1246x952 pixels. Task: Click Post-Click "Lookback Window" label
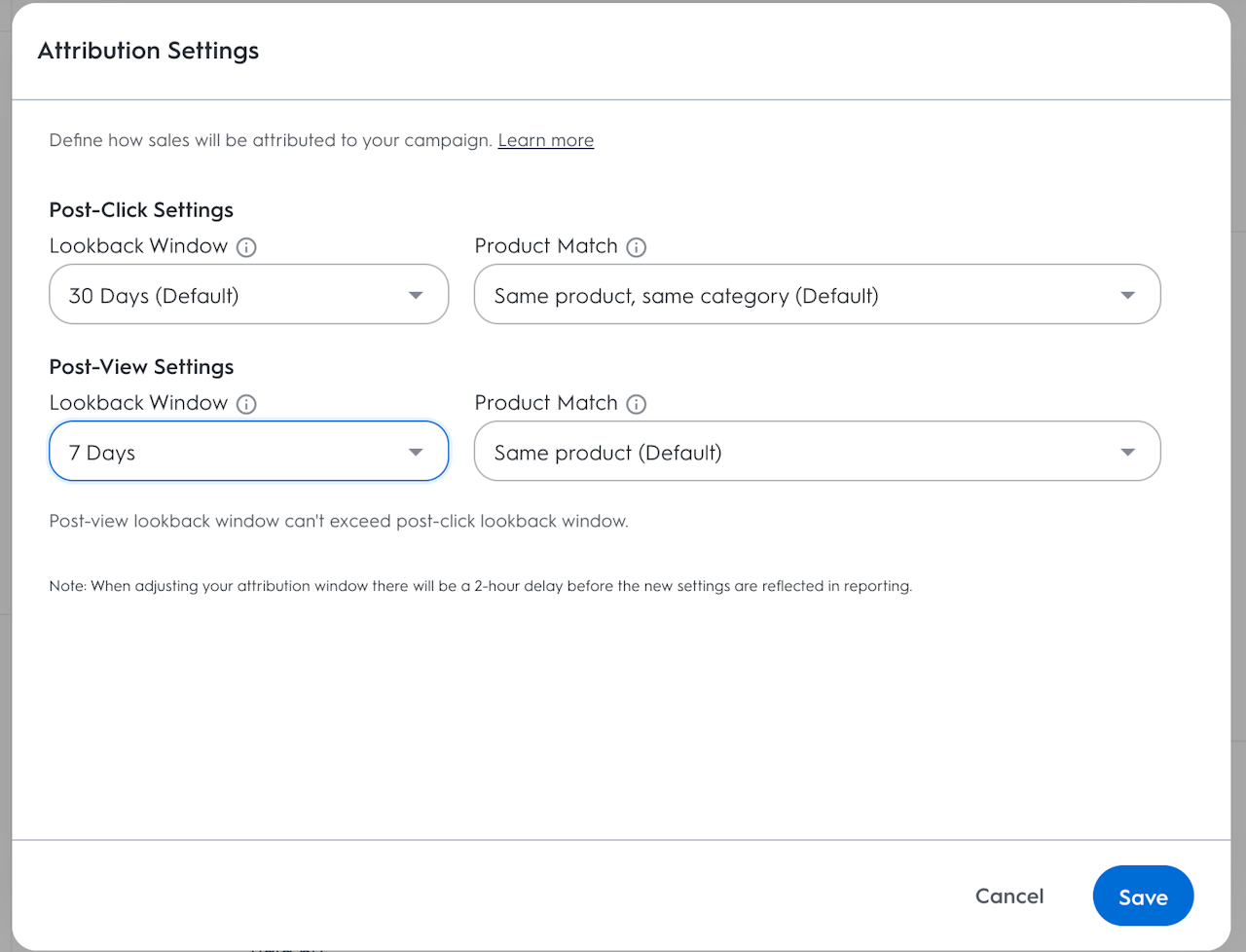[138, 246]
